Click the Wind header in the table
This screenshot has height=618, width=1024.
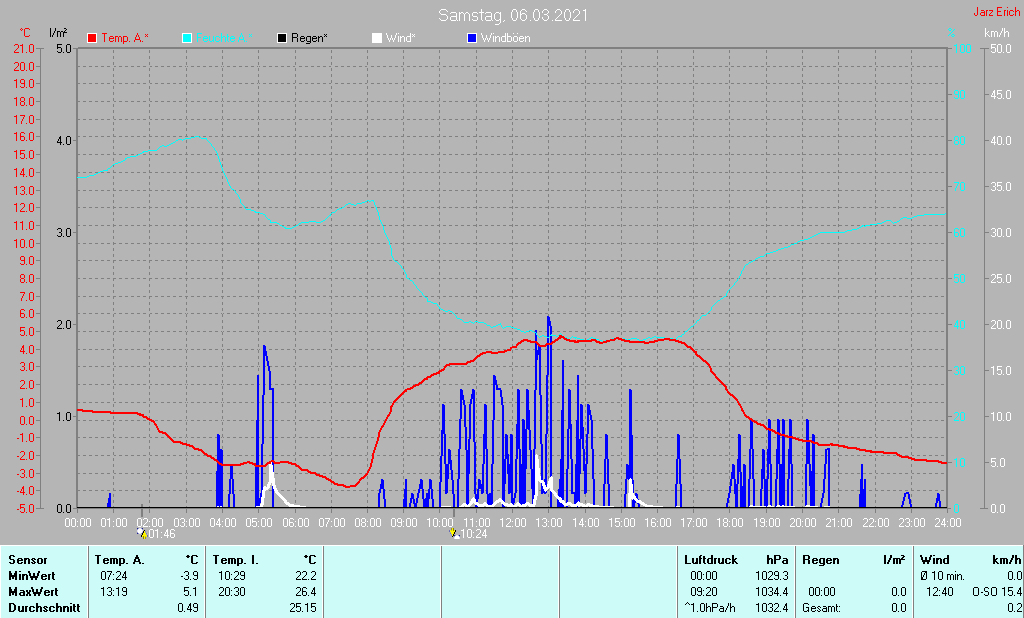(935, 560)
